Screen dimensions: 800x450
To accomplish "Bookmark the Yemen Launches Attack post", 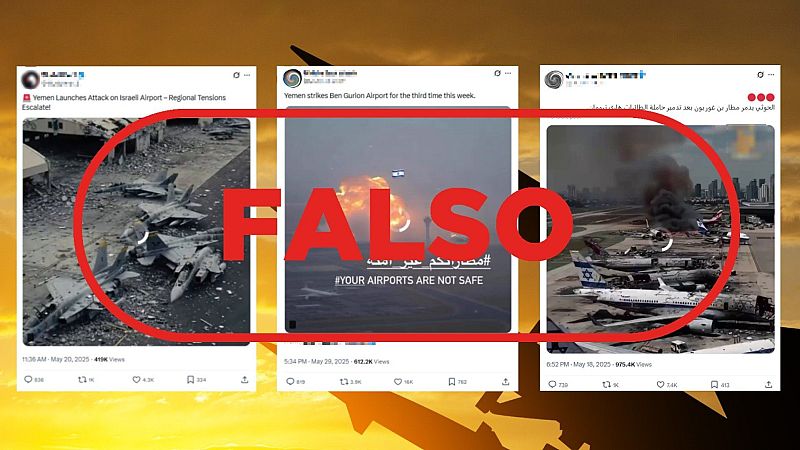I will [x=190, y=380].
